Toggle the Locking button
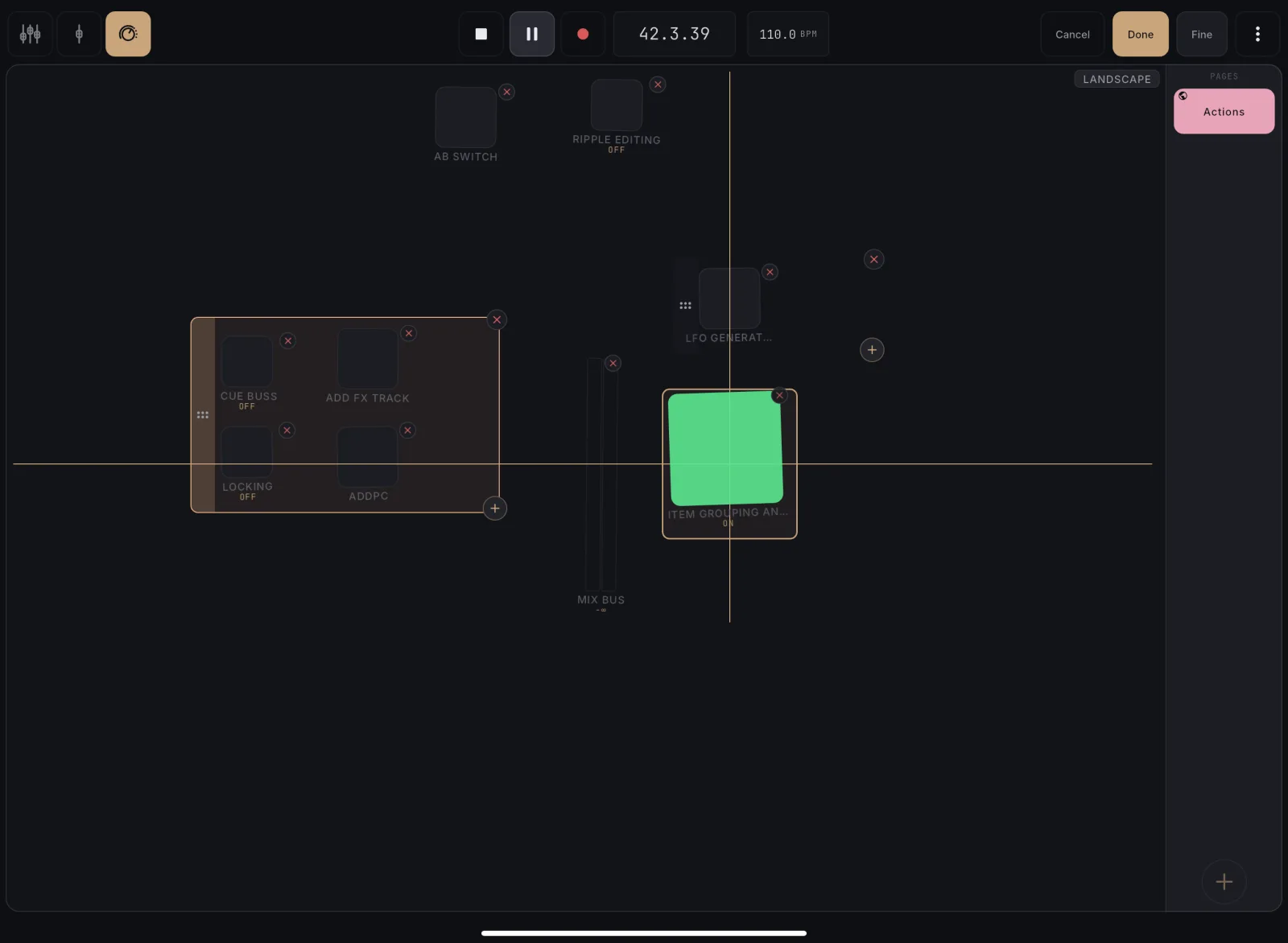The height and width of the screenshot is (943, 1288). 247,452
